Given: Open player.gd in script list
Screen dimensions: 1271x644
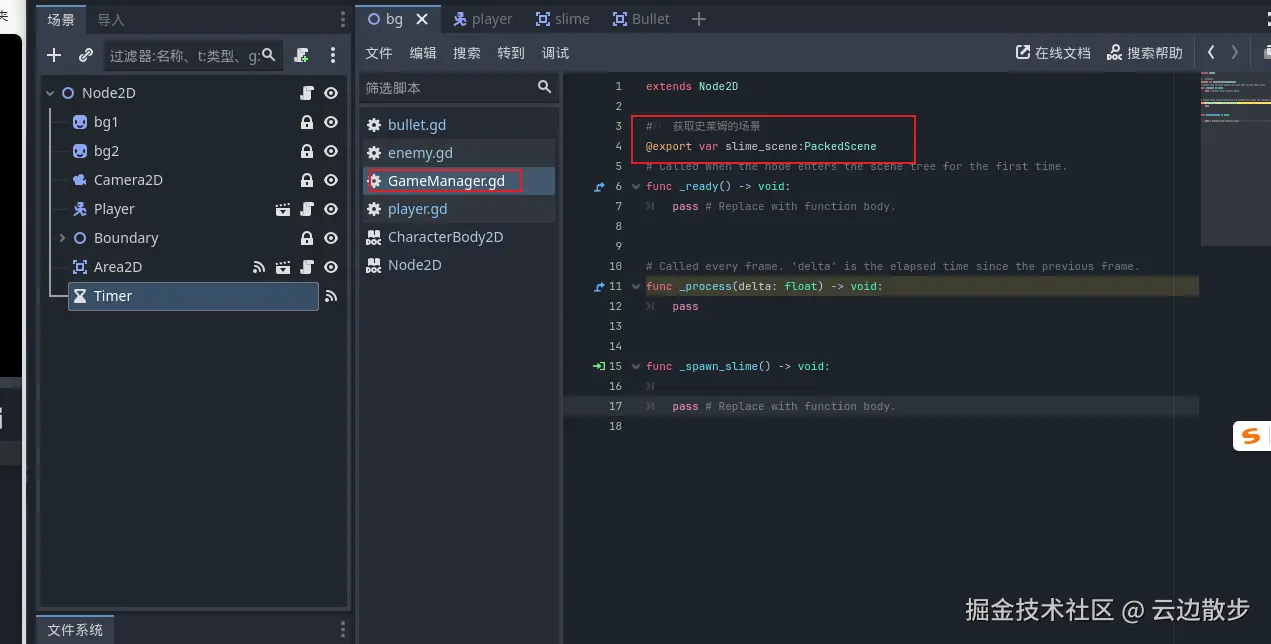Looking at the screenshot, I should coord(458,209).
